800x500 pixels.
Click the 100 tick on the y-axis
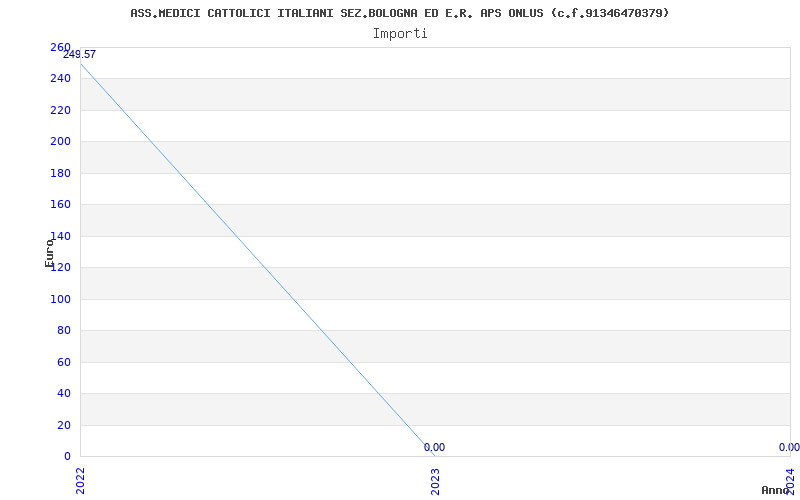60,299
